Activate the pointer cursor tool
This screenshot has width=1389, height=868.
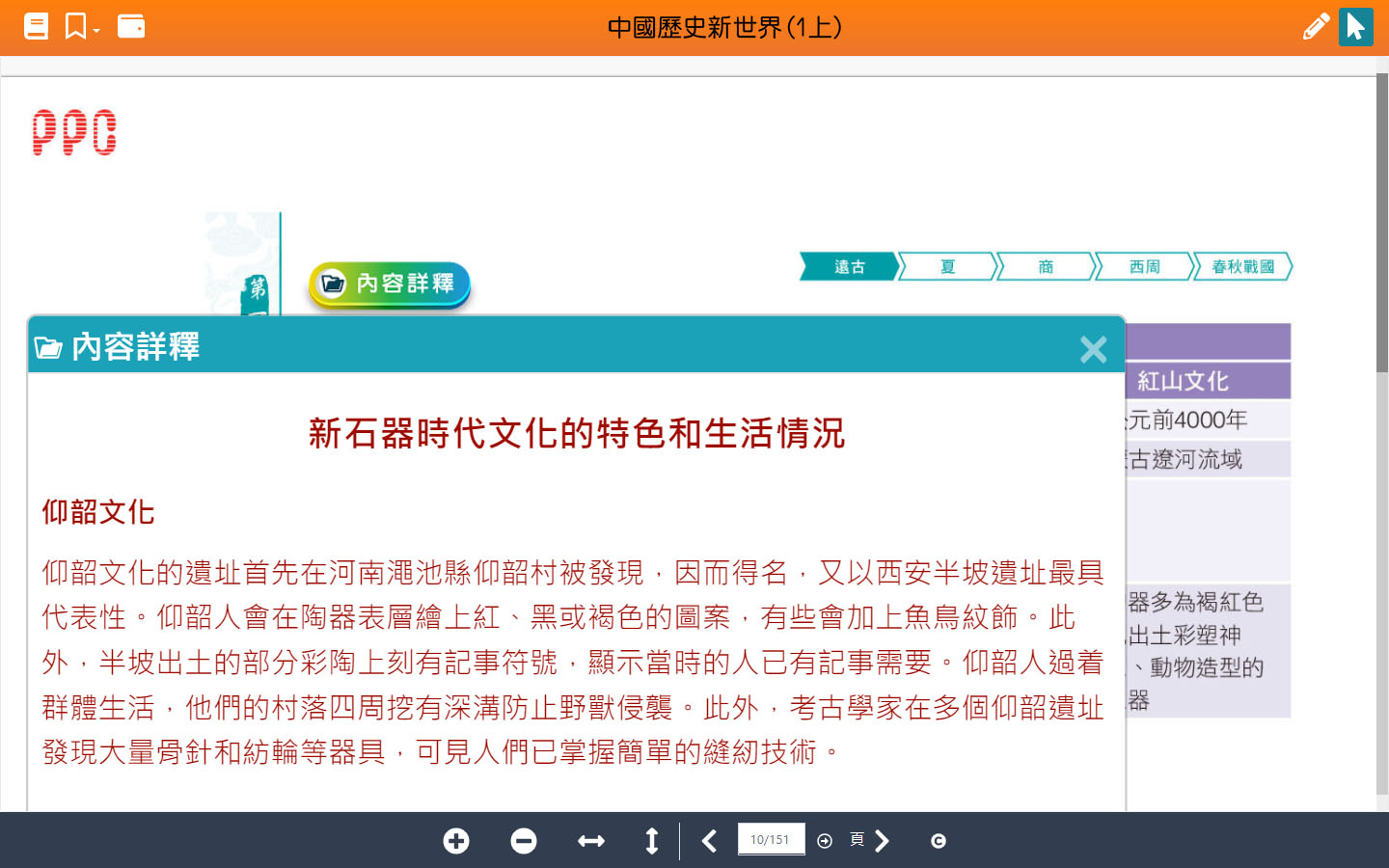(1355, 26)
